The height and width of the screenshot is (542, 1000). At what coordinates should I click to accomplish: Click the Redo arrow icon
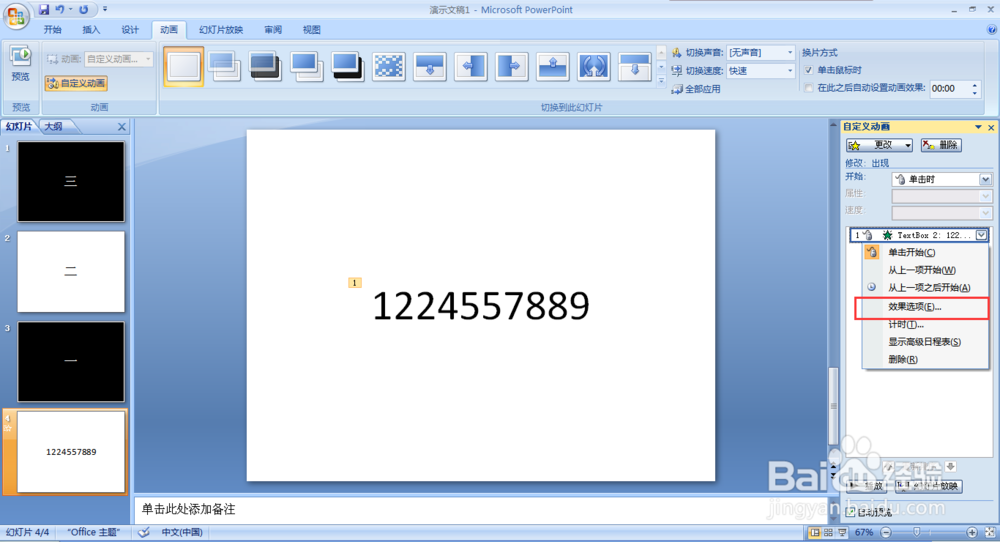84,10
